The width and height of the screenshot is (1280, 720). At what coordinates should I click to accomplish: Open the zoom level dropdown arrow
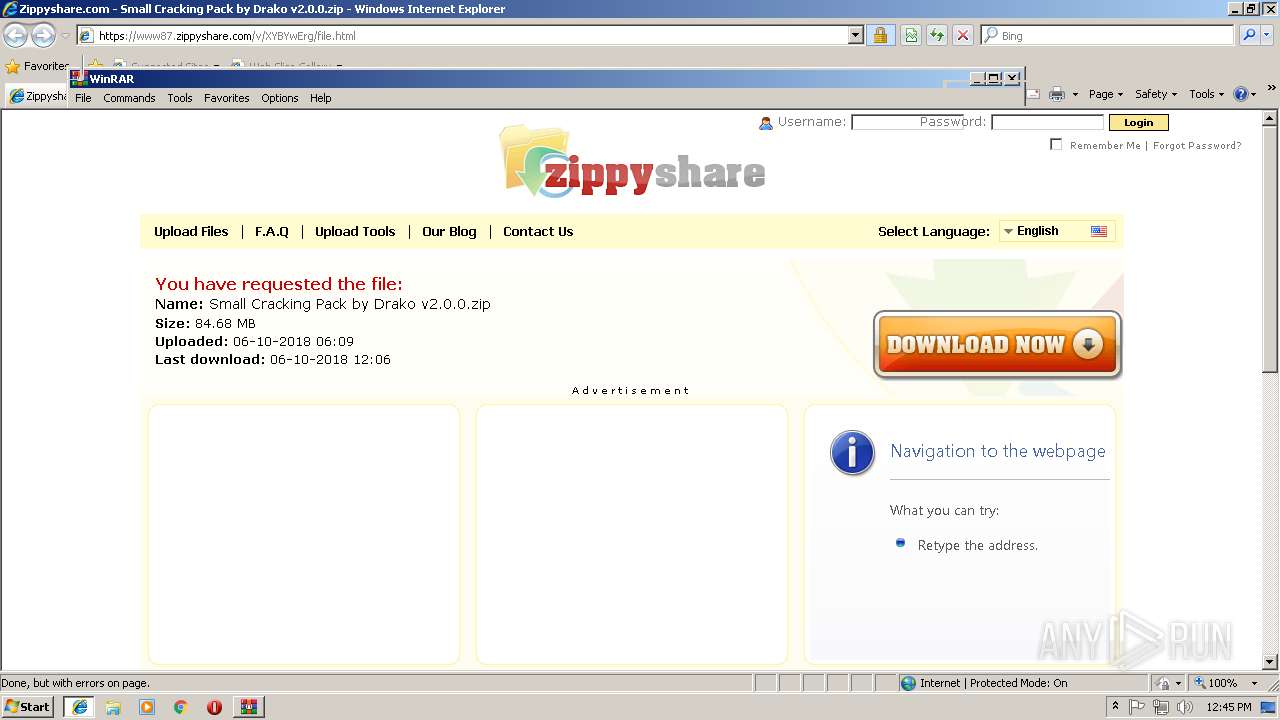1254,683
